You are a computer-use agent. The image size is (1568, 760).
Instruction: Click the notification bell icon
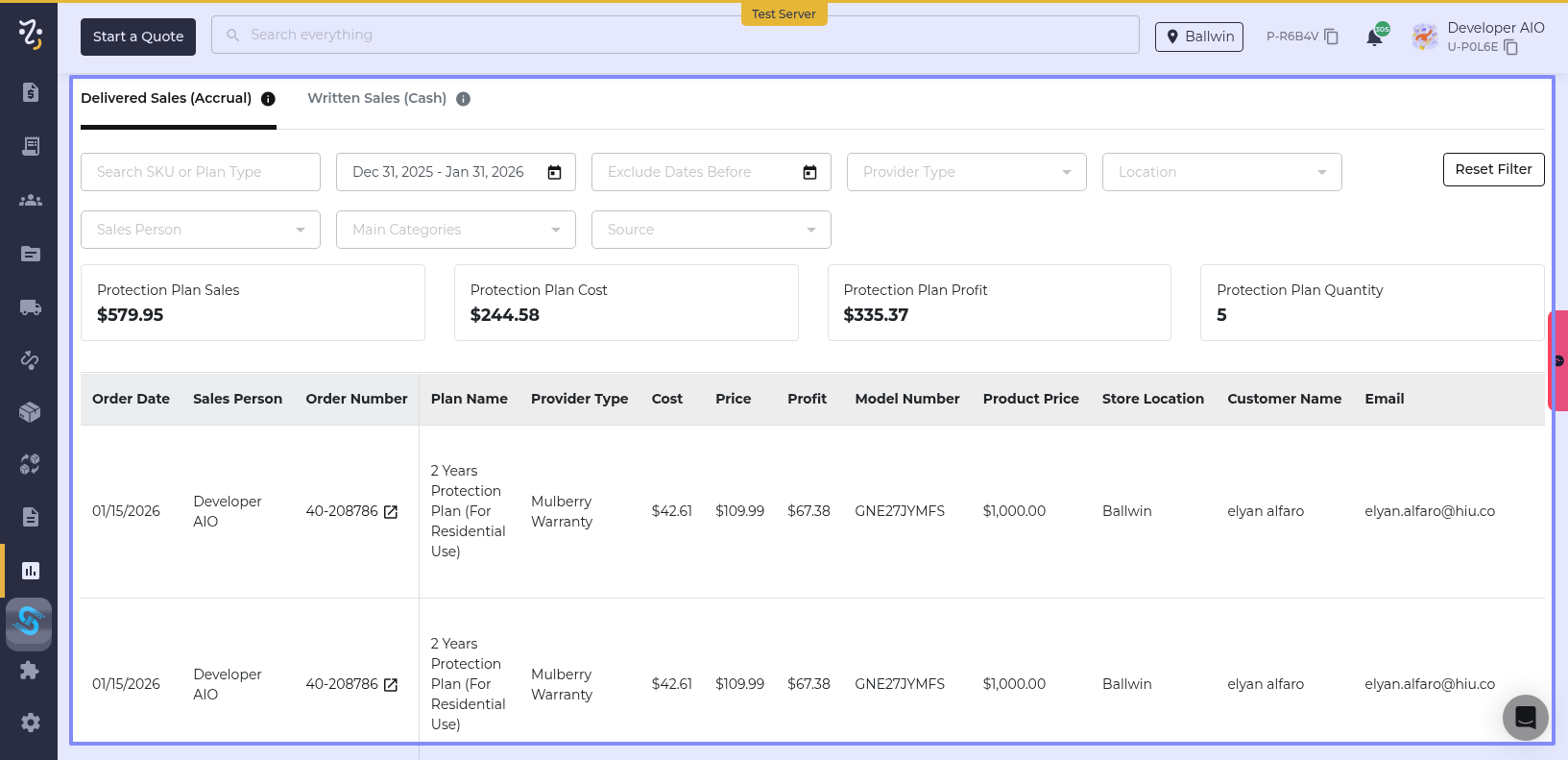[x=1374, y=37]
